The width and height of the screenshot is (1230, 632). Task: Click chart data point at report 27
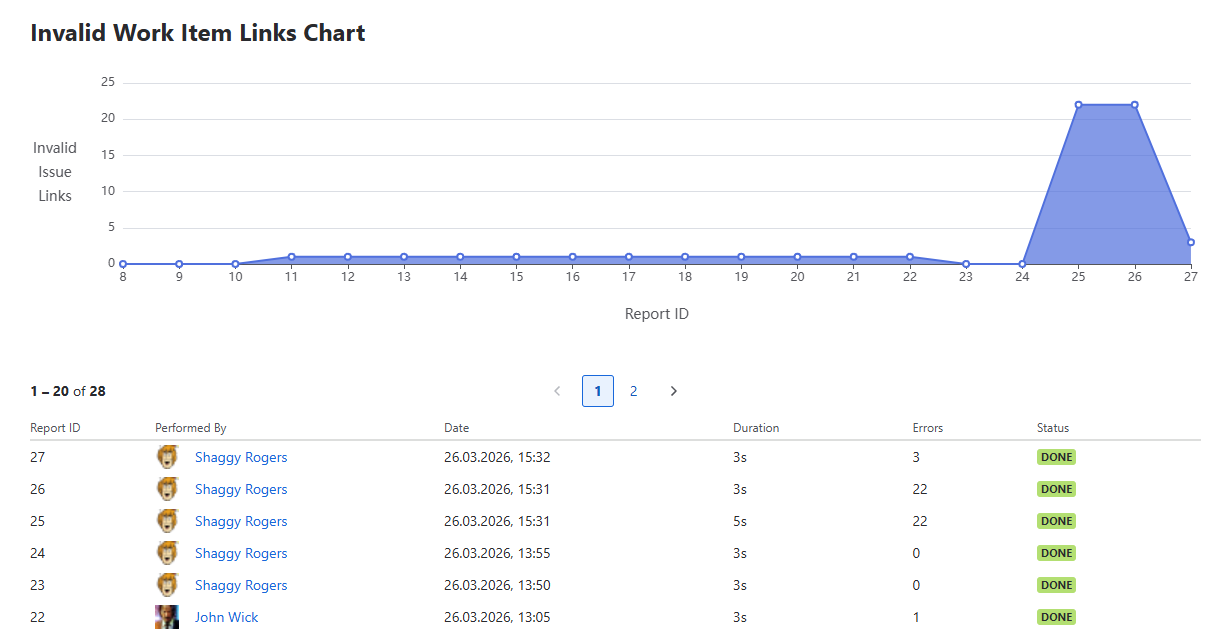coord(1191,242)
